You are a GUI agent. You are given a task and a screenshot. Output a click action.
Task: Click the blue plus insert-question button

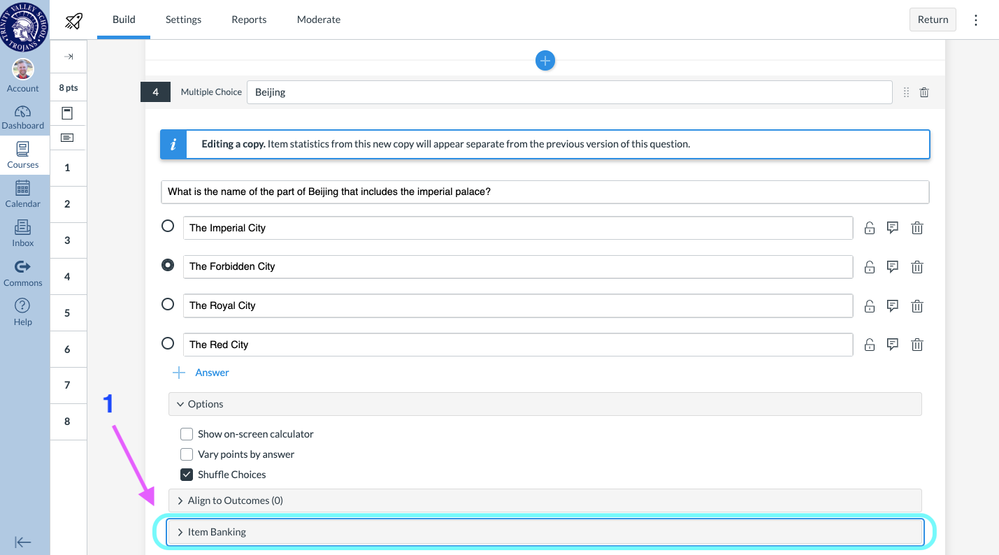(x=545, y=61)
